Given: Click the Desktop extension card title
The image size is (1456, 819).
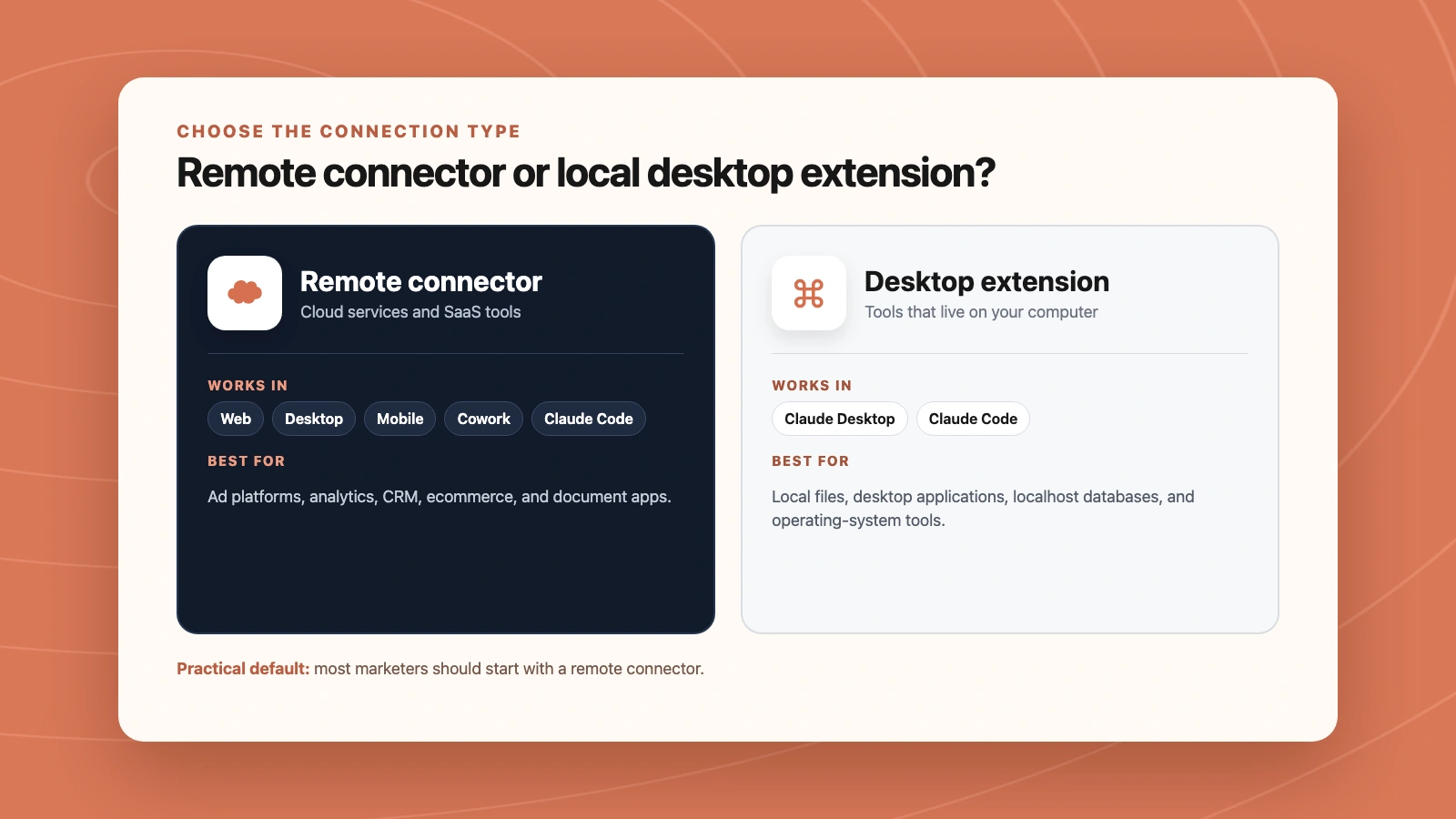Looking at the screenshot, I should (987, 281).
